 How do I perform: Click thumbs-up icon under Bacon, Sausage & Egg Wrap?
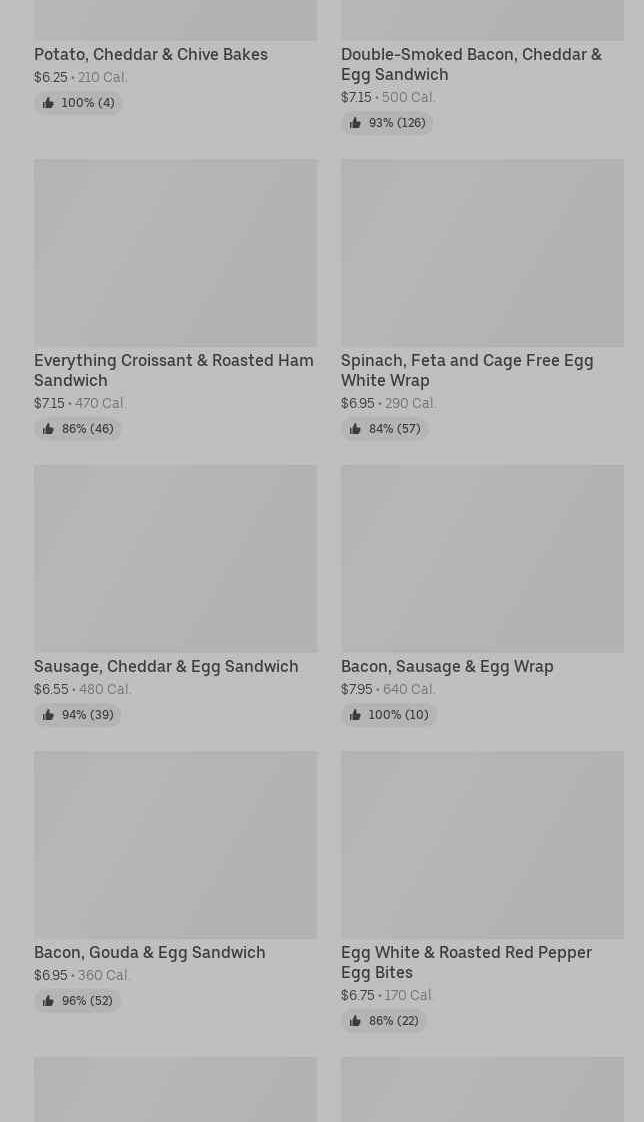355,715
